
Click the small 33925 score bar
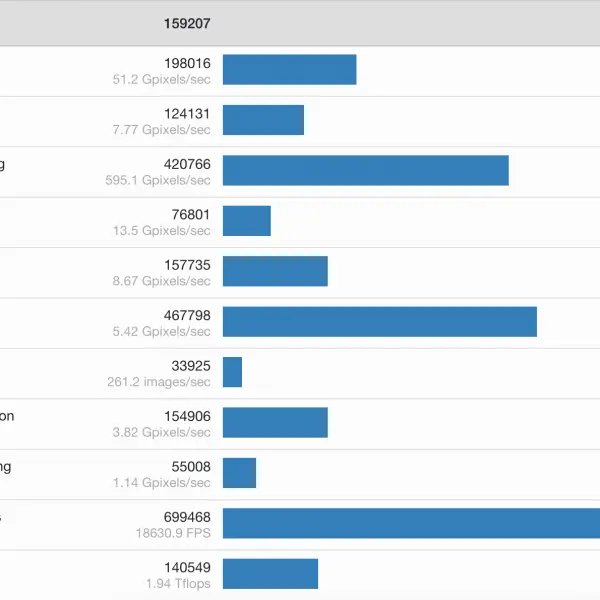[x=233, y=372]
